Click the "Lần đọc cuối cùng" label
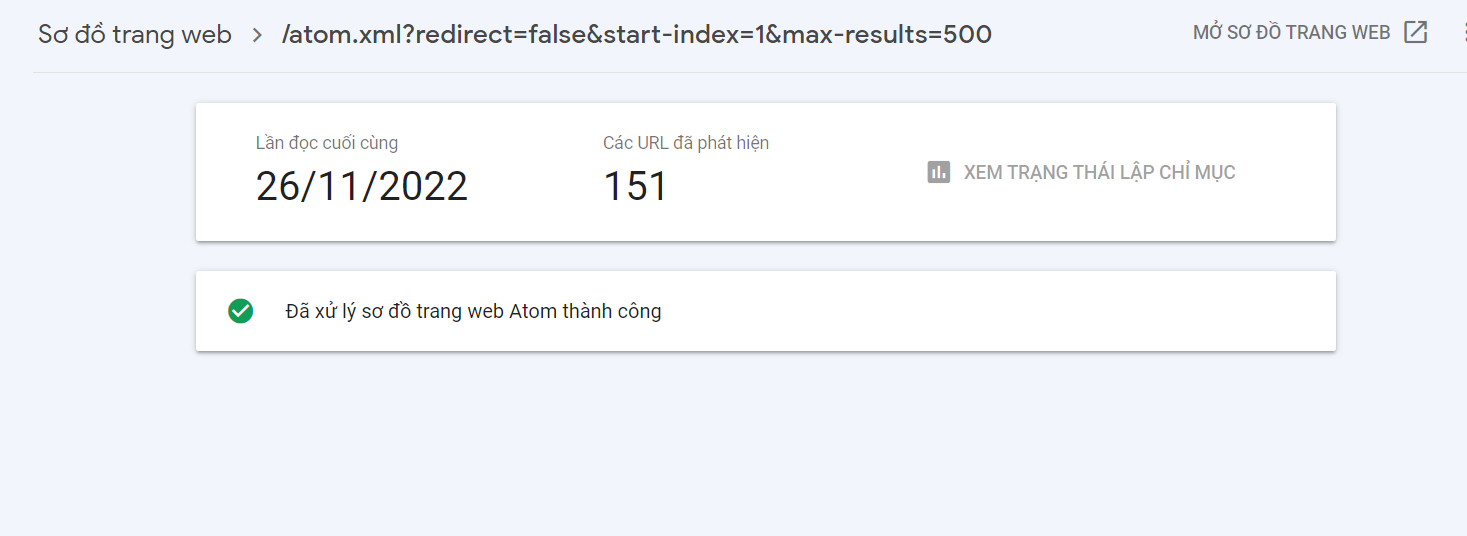The height and width of the screenshot is (536, 1467). pyautogui.click(x=327, y=143)
